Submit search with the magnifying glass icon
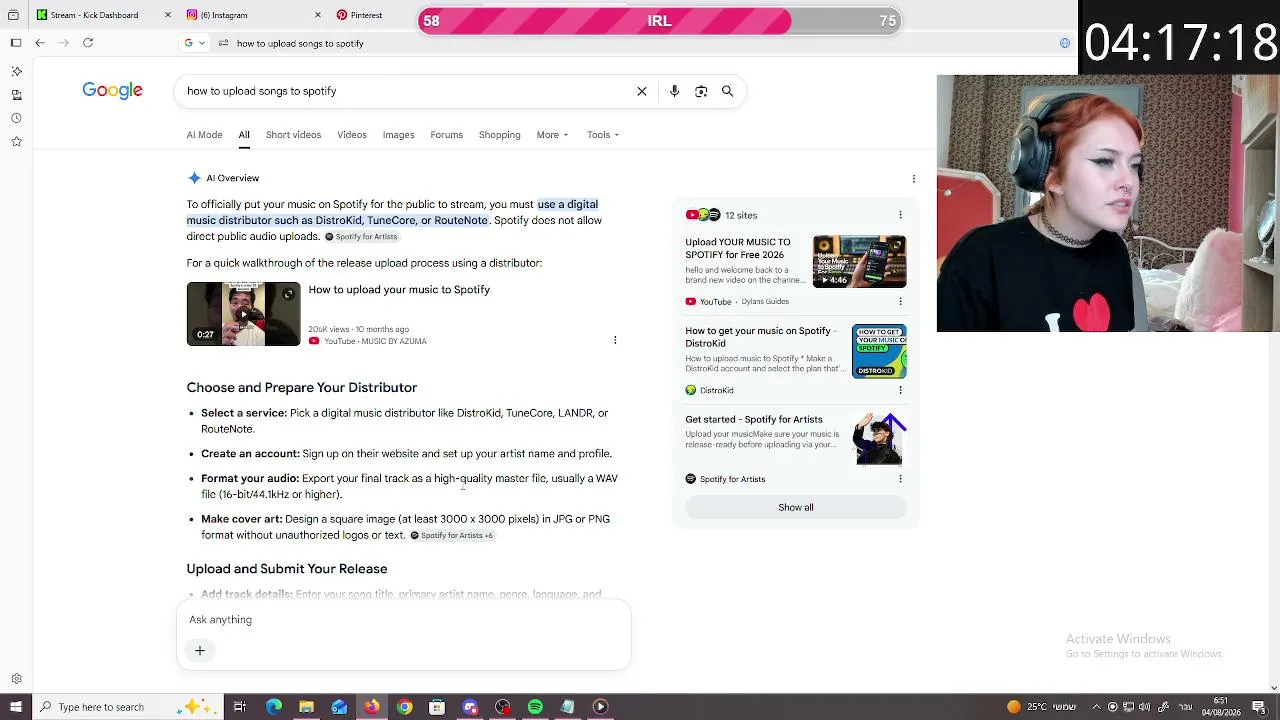The height and width of the screenshot is (720, 1280). pyautogui.click(x=728, y=91)
